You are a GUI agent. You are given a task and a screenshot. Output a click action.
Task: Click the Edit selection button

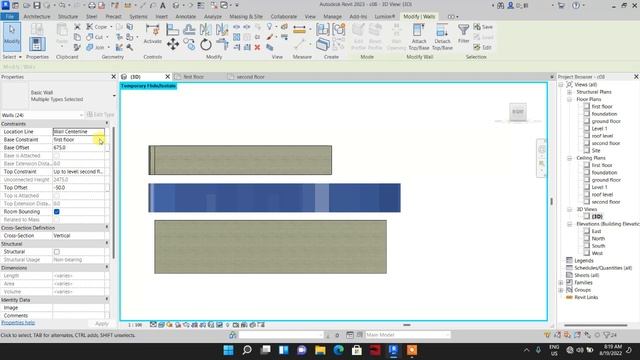coord(483,47)
